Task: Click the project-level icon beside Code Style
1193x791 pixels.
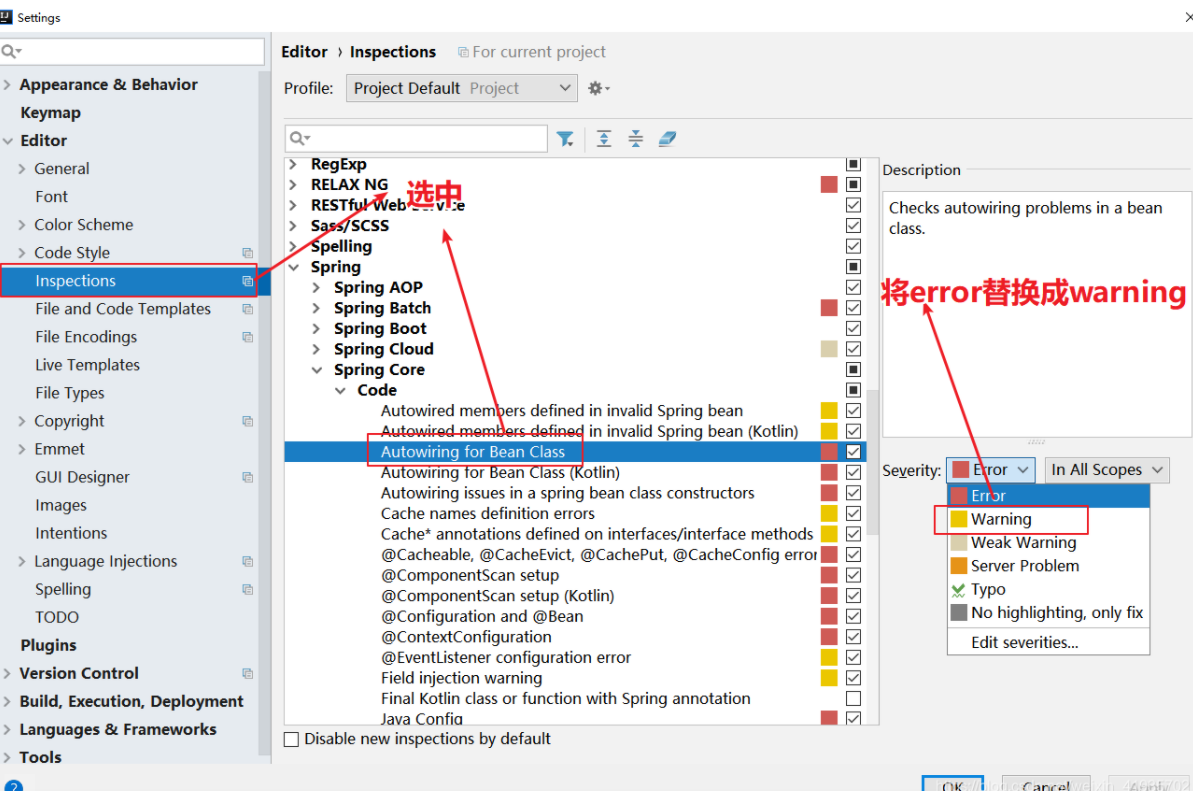Action: click(247, 253)
